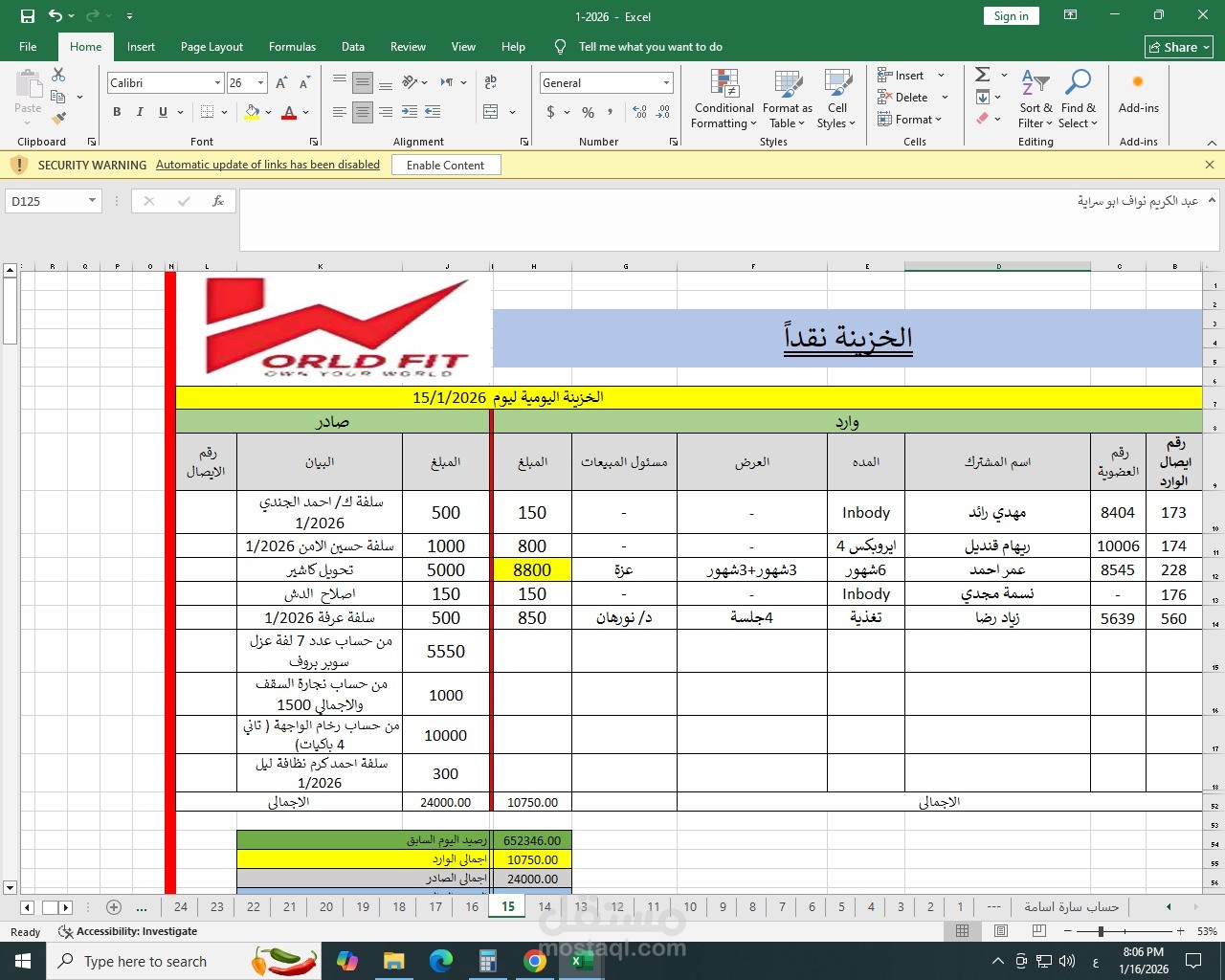Switch to the Insert ribbon tab
Viewport: 1225px width, 980px height.
click(x=141, y=46)
